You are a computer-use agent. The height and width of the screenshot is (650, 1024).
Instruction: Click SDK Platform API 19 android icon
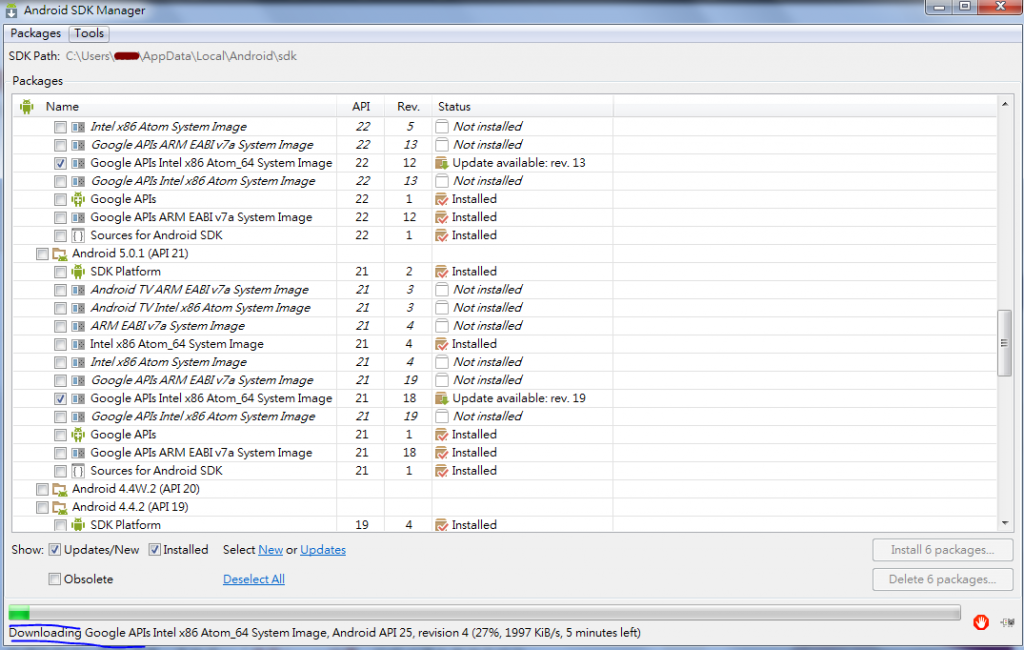point(78,525)
